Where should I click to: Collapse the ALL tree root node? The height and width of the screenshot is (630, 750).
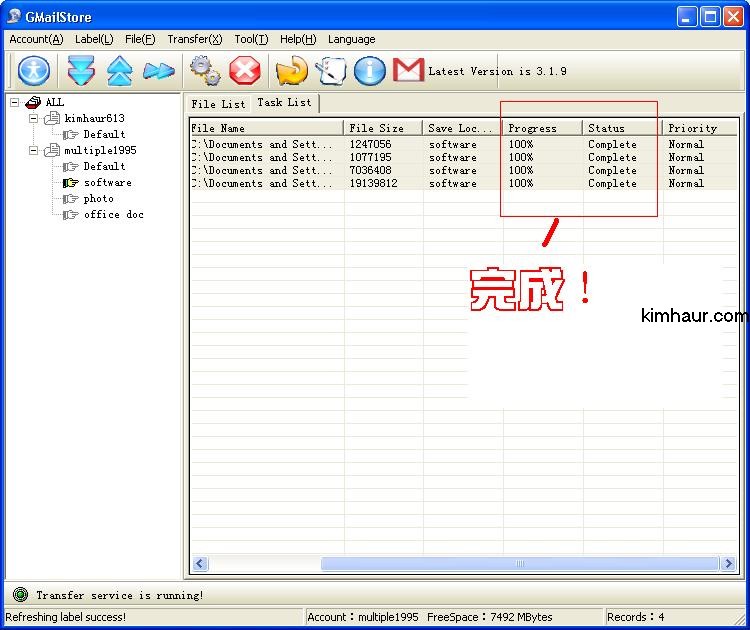coord(15,102)
